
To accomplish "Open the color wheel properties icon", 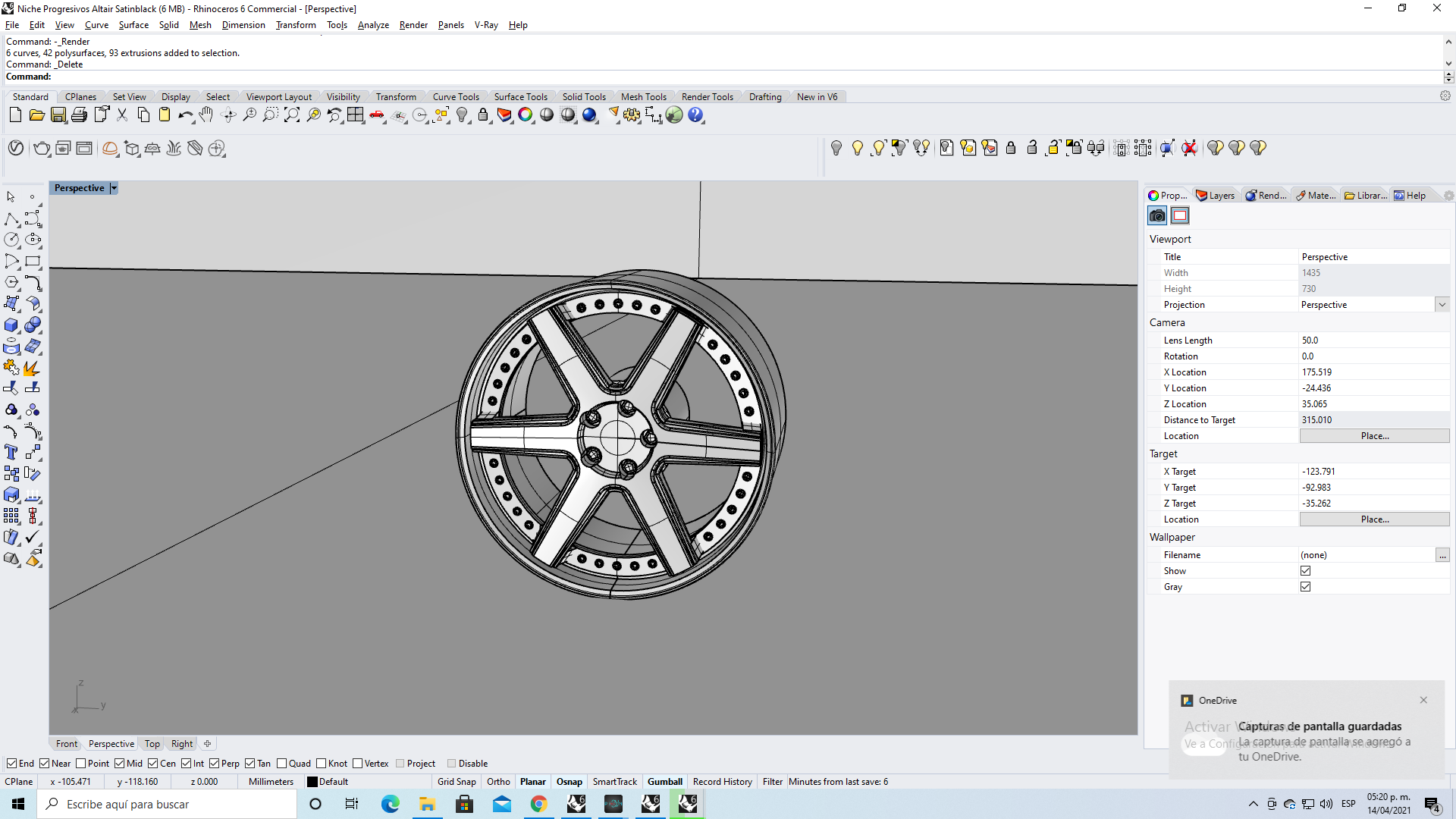I will point(526,115).
